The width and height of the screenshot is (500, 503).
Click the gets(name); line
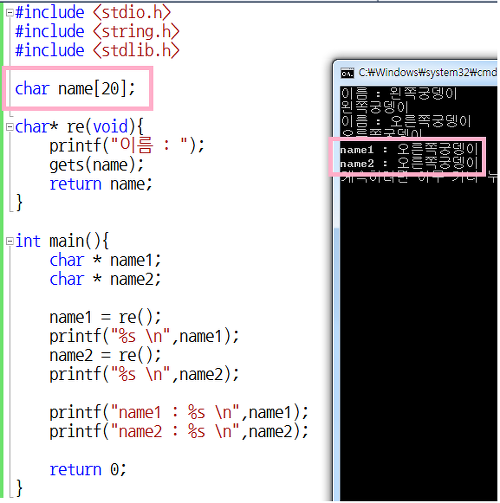pyautogui.click(x=96, y=165)
